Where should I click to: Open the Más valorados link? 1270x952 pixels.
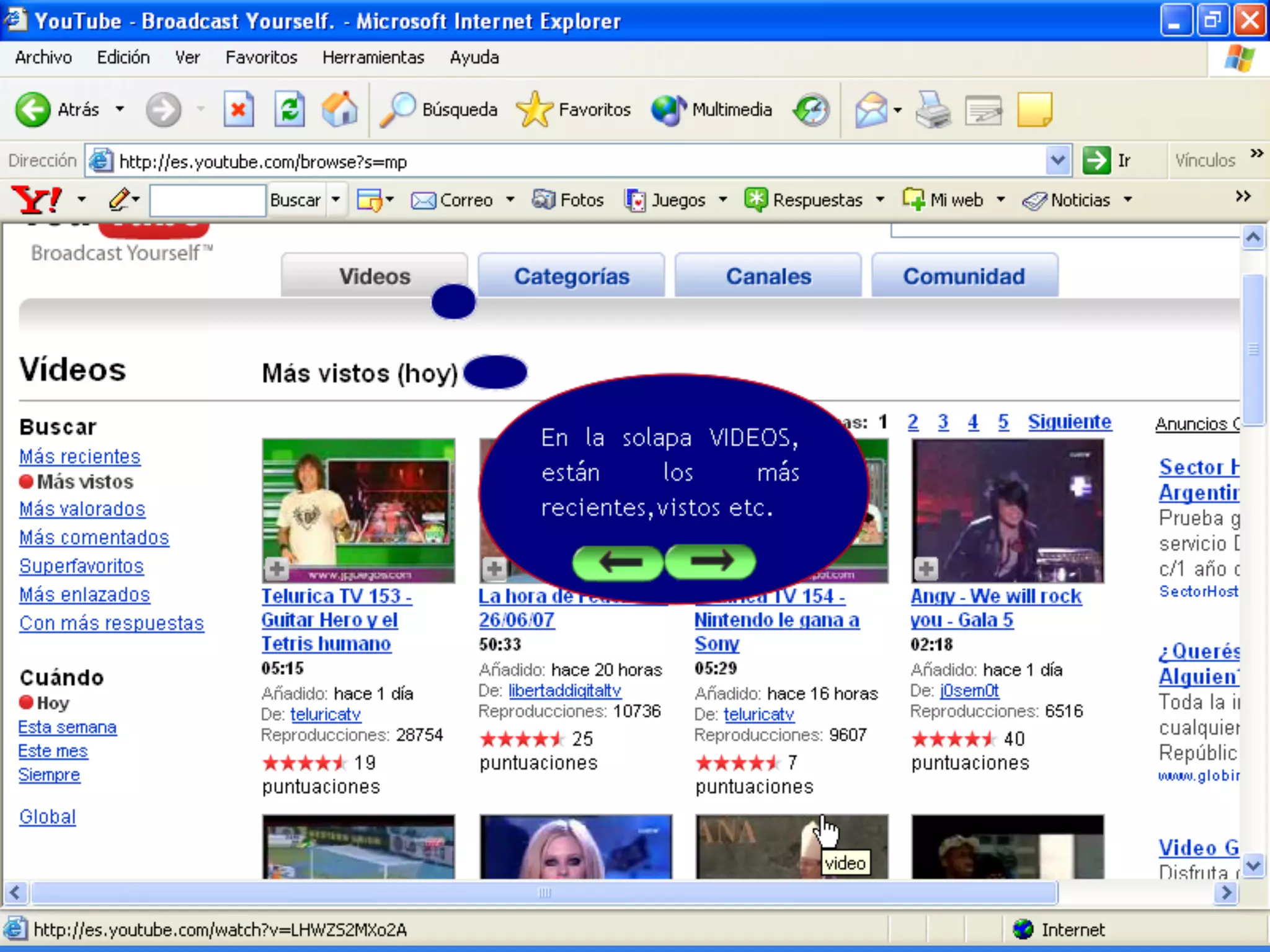tap(82, 509)
